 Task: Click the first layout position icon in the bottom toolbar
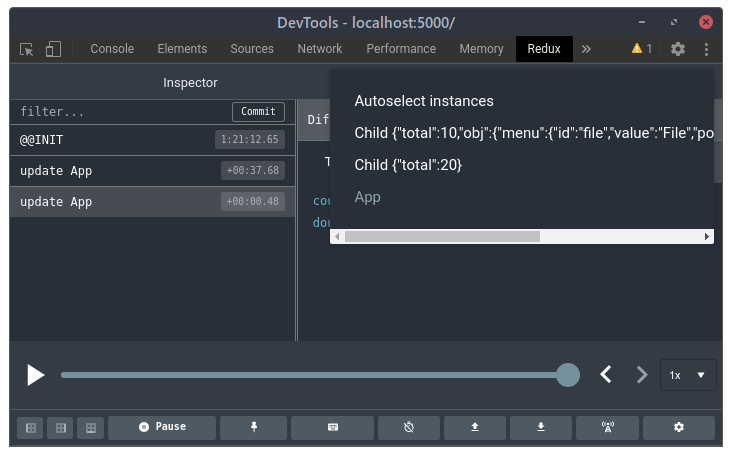click(x=31, y=428)
